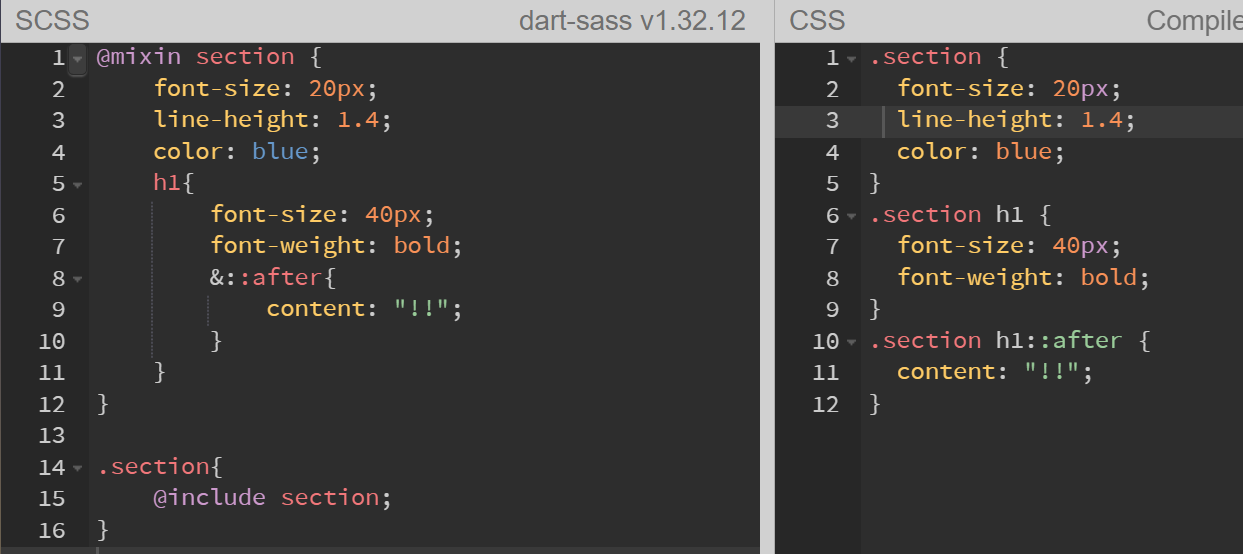1243x554 pixels.
Task: Collapse the &::after fold arrow on SCSS line 8
Action: [78, 278]
